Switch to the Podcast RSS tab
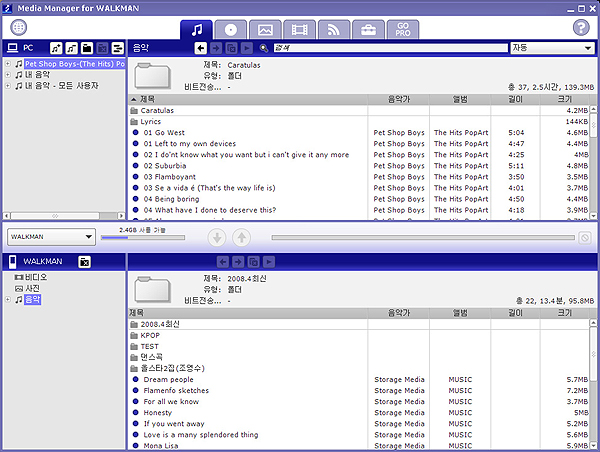This screenshot has height=452, width=600. click(x=334, y=30)
